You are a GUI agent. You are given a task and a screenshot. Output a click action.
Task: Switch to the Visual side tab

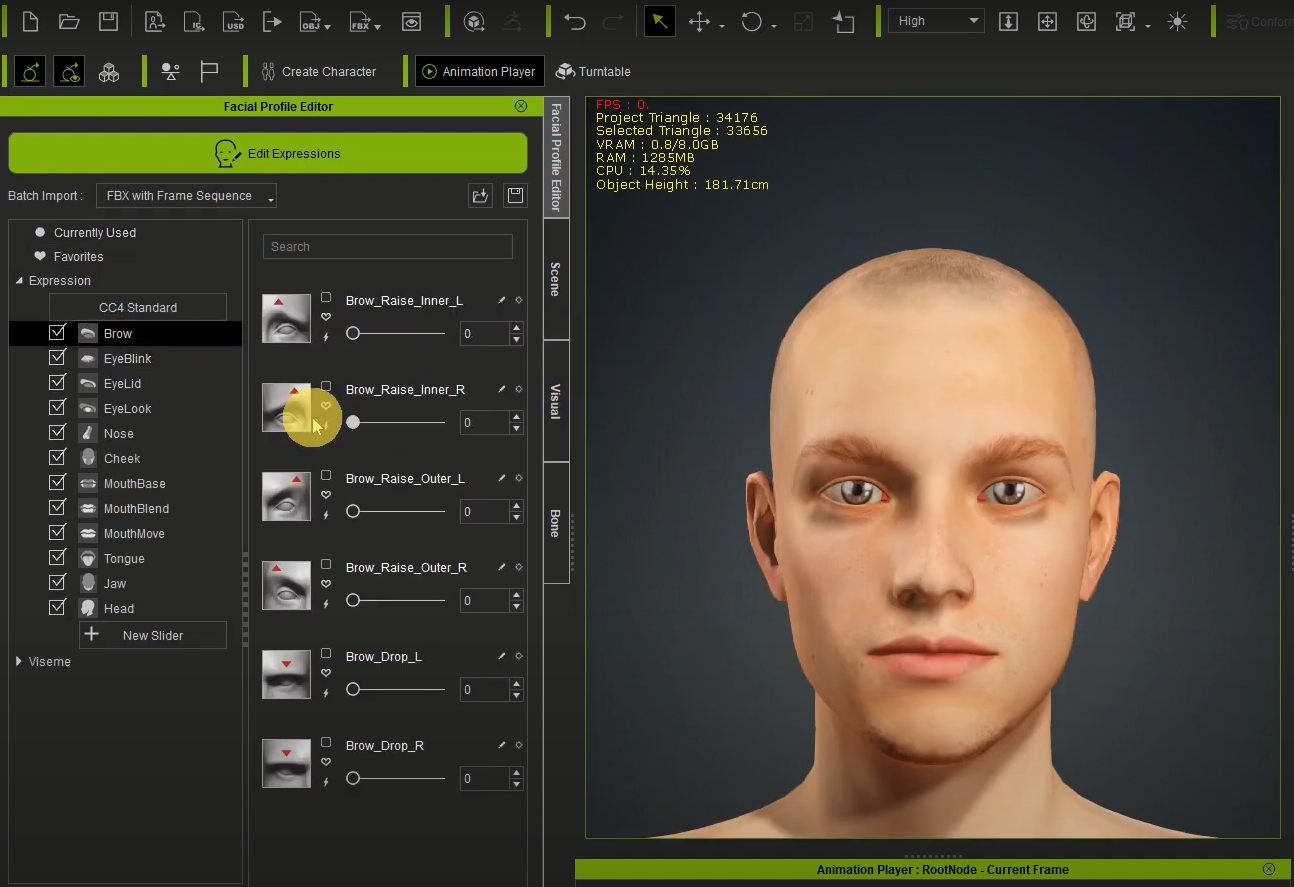[556, 401]
